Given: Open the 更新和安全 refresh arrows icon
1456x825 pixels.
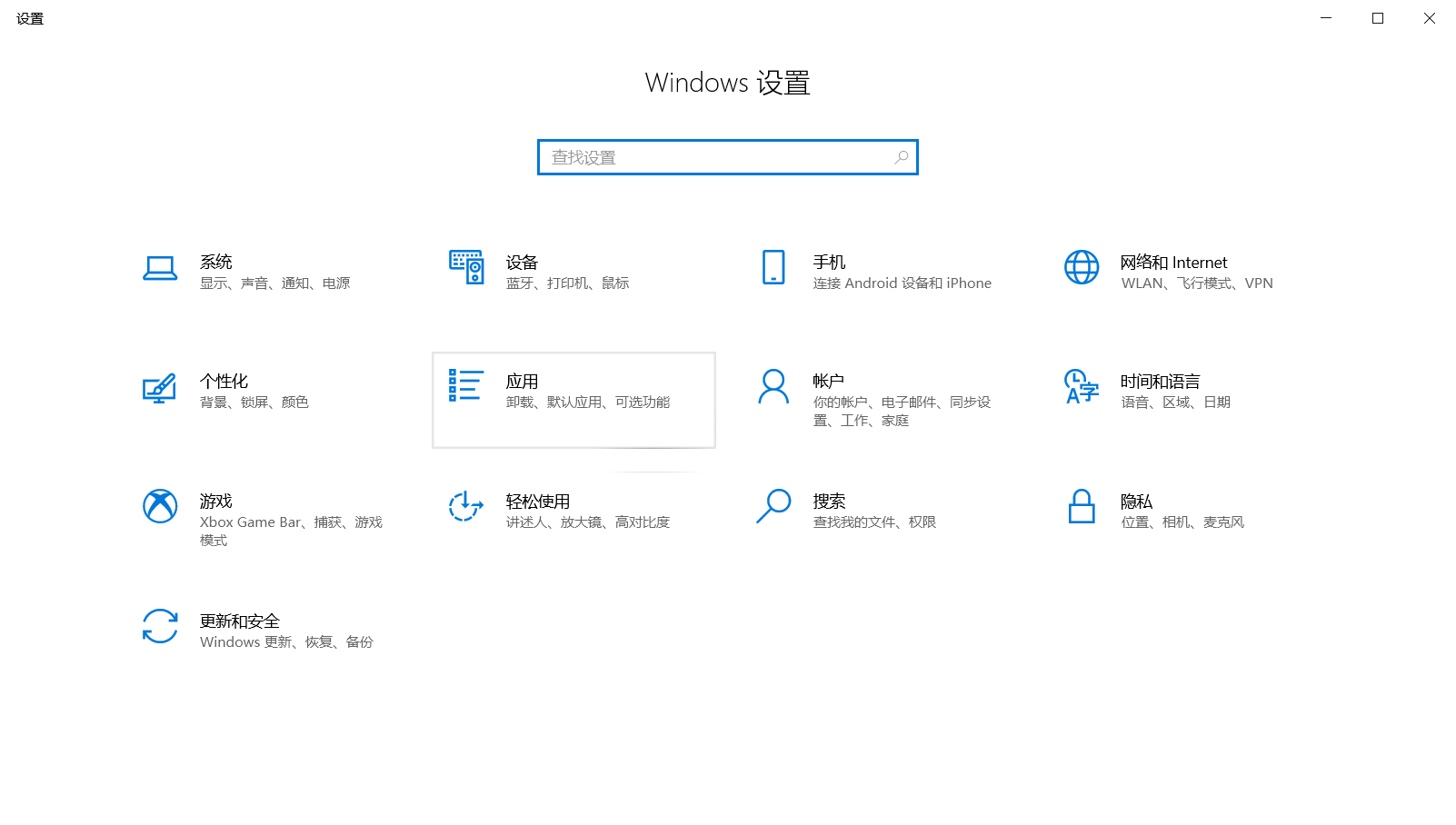Looking at the screenshot, I should click(x=160, y=626).
